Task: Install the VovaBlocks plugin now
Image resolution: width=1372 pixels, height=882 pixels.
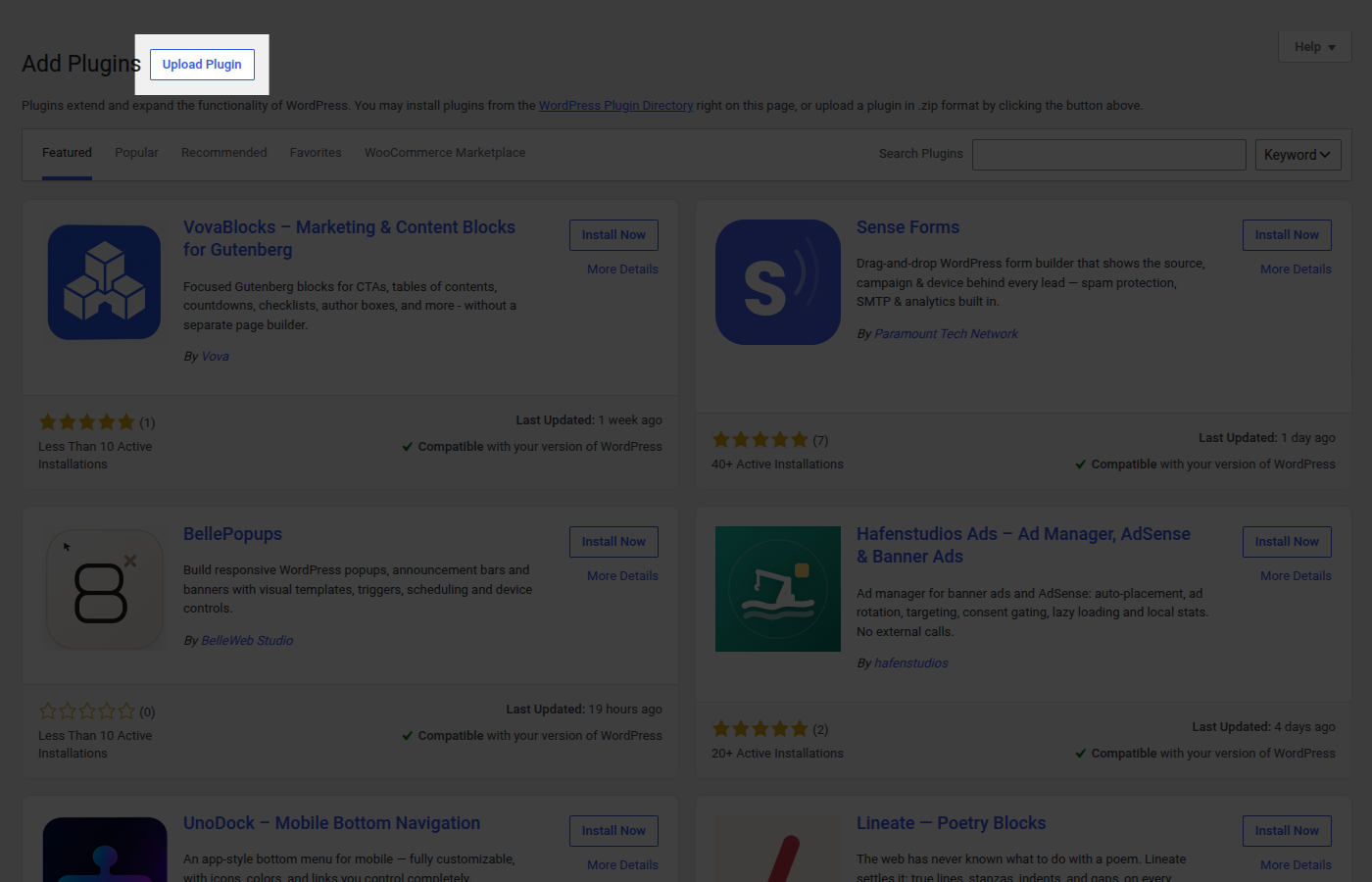Action: 613,235
